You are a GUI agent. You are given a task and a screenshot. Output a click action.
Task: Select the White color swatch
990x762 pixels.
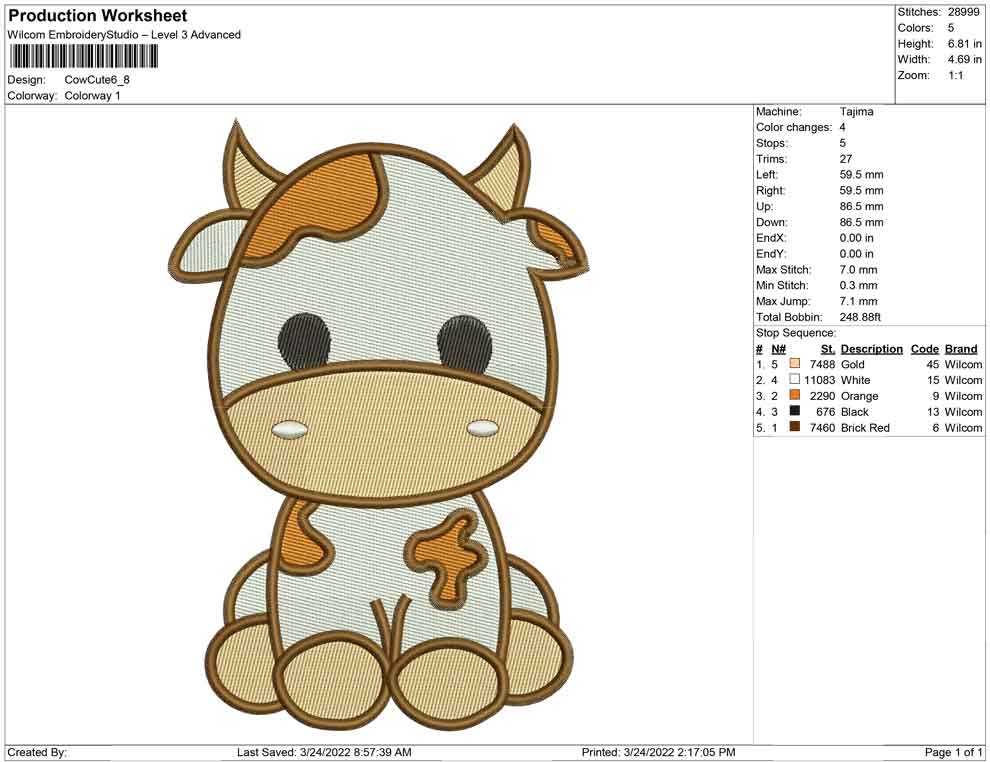pos(795,380)
